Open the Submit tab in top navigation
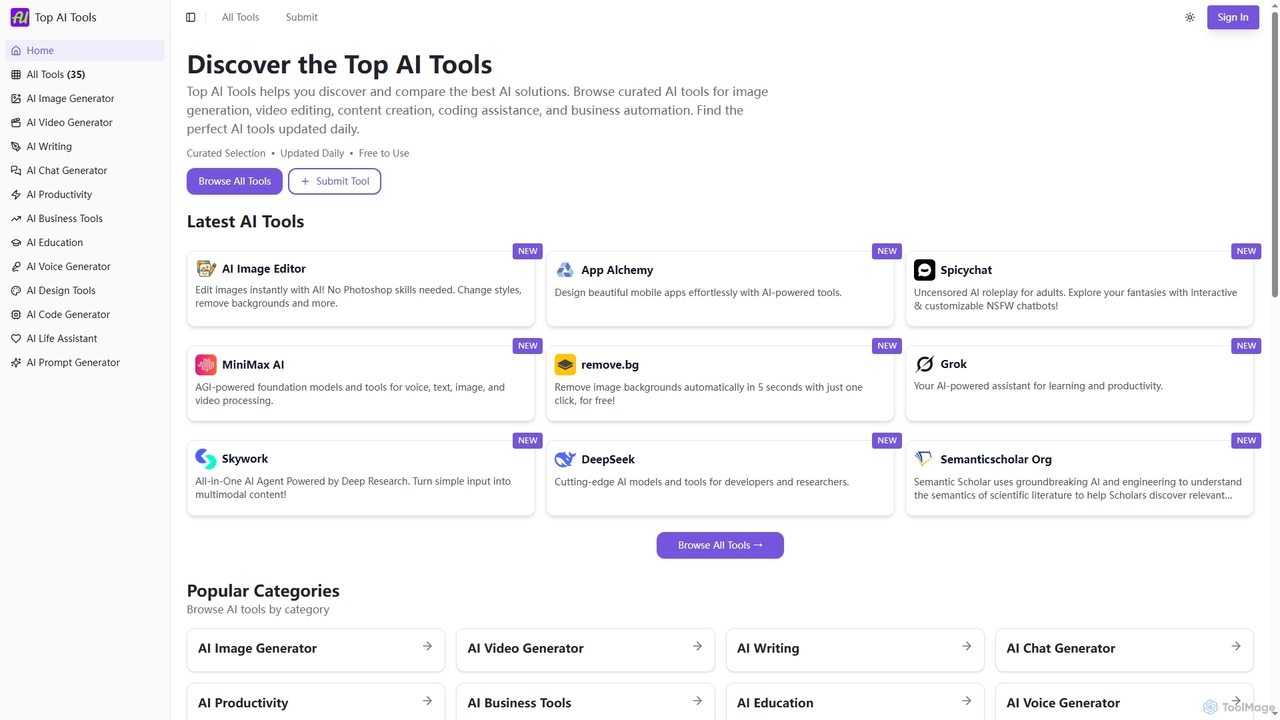 pos(301,17)
